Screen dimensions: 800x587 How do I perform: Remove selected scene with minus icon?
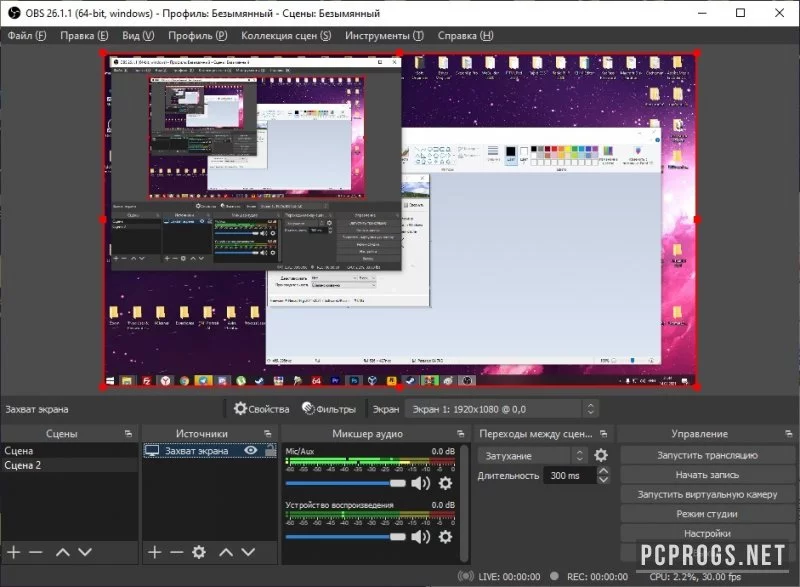(36, 552)
